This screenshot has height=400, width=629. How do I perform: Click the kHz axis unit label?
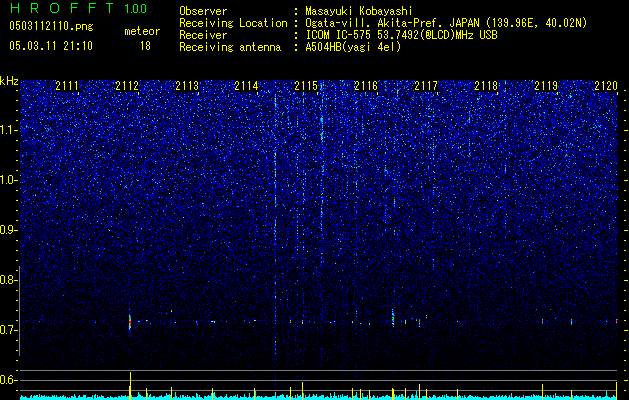pyautogui.click(x=9, y=81)
